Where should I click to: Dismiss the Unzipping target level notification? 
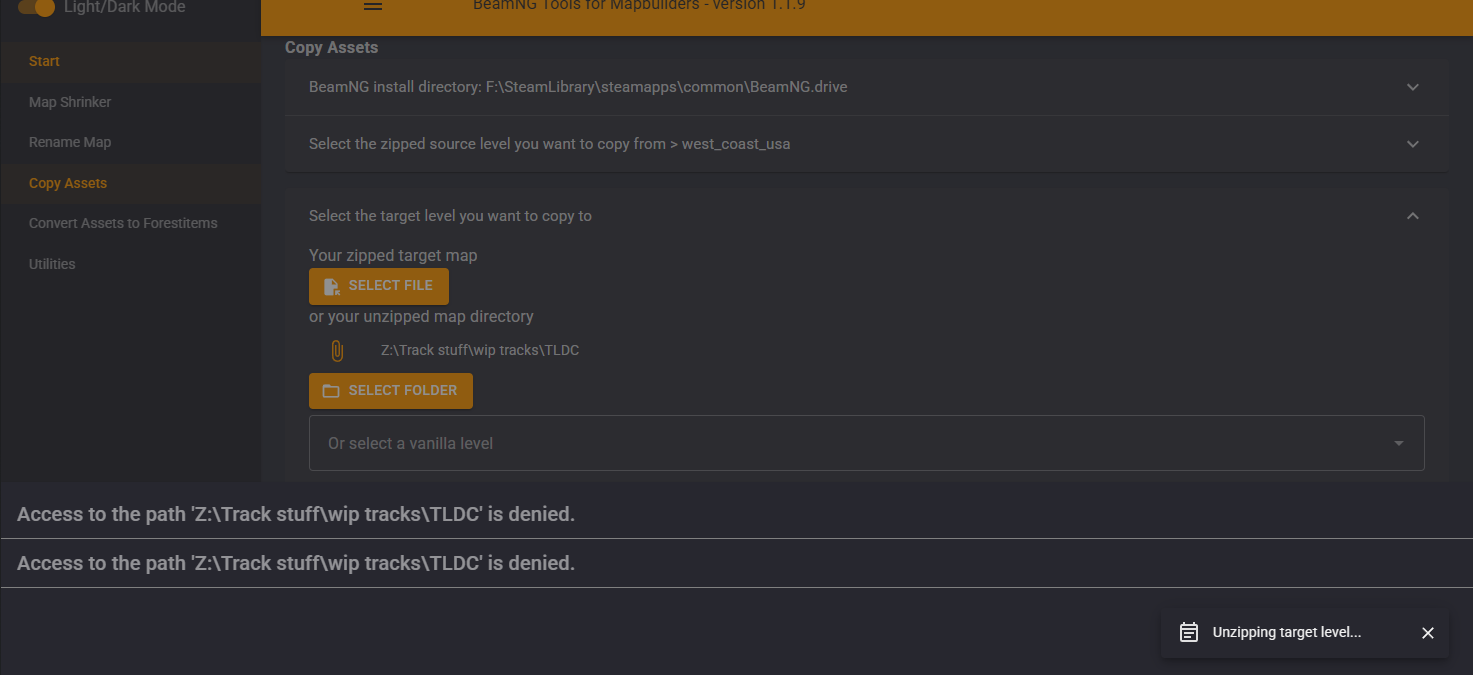click(x=1428, y=633)
